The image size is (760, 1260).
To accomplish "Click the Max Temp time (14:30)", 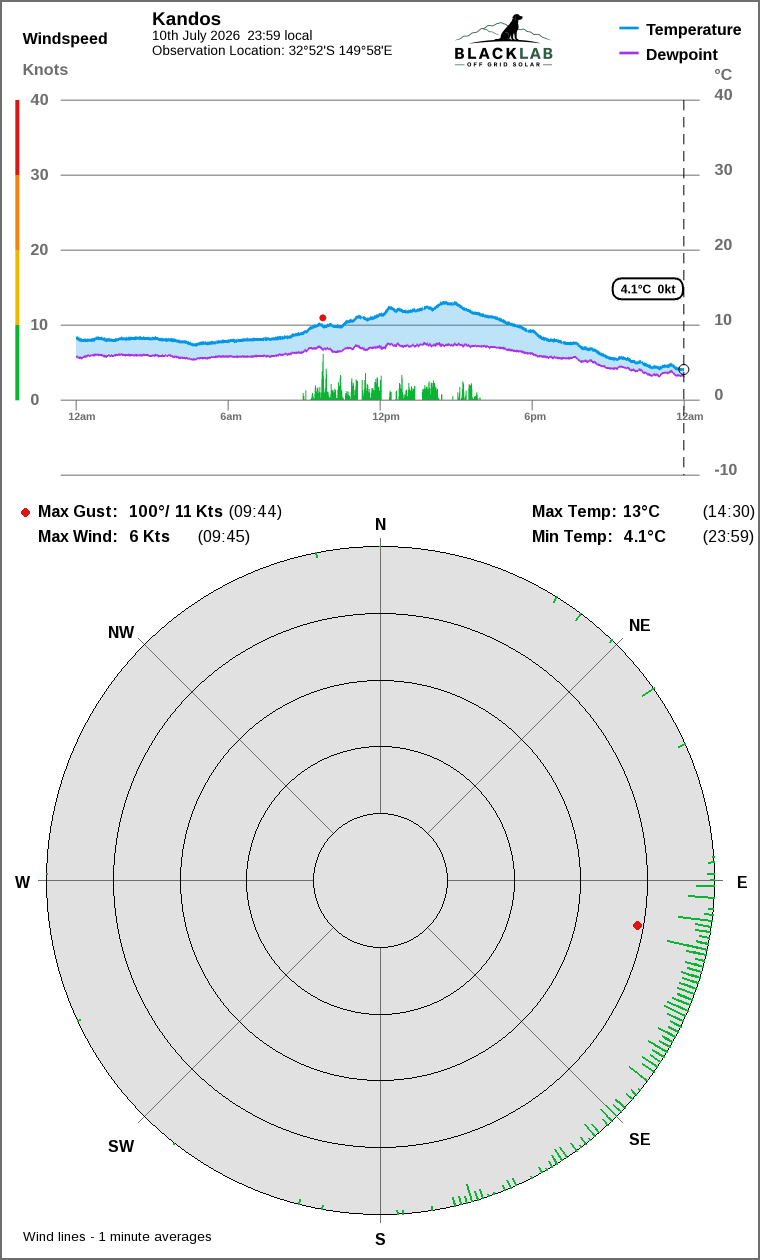I will pos(729,512).
